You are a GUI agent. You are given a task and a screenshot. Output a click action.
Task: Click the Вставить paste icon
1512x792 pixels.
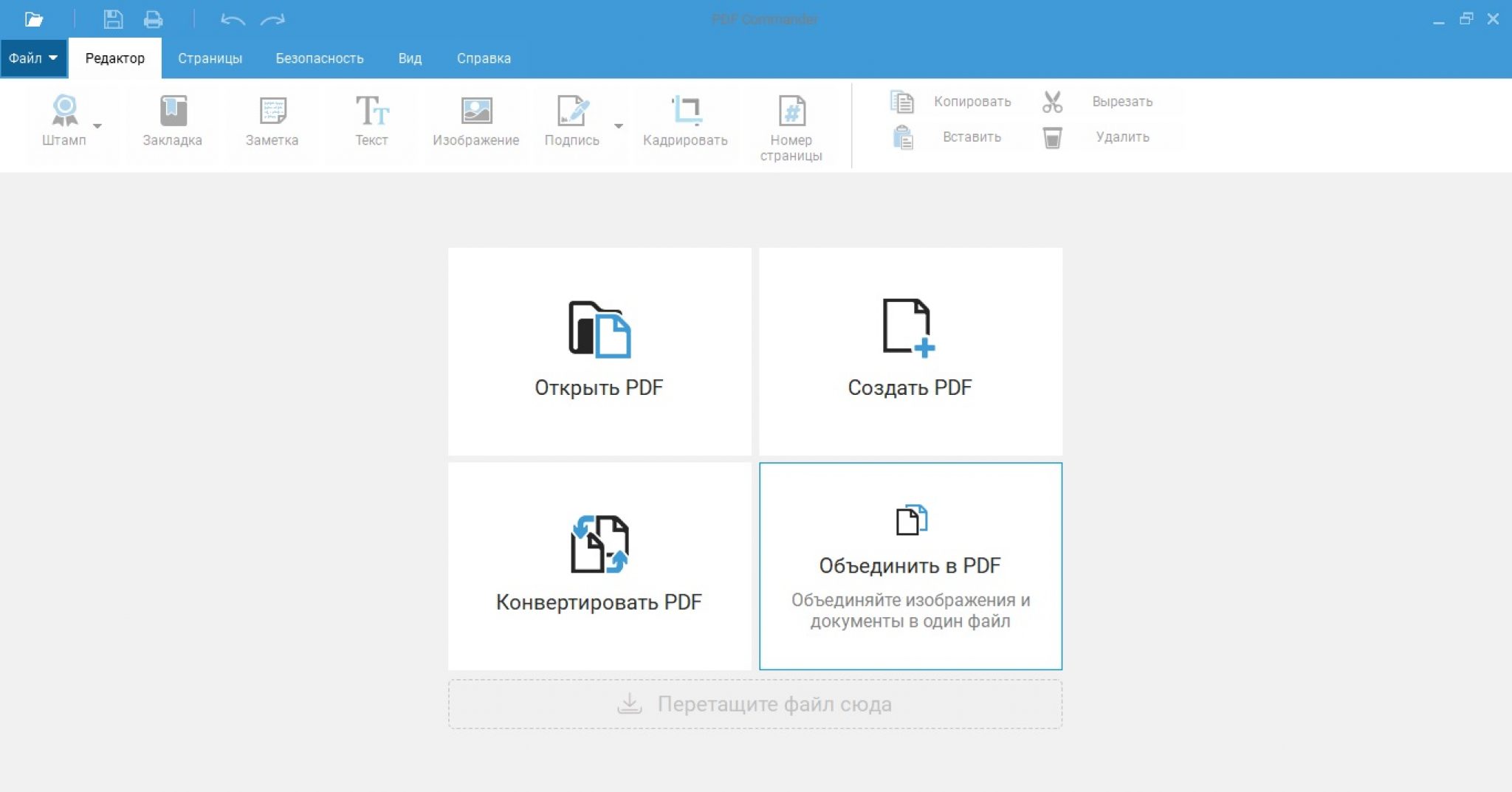pos(903,137)
